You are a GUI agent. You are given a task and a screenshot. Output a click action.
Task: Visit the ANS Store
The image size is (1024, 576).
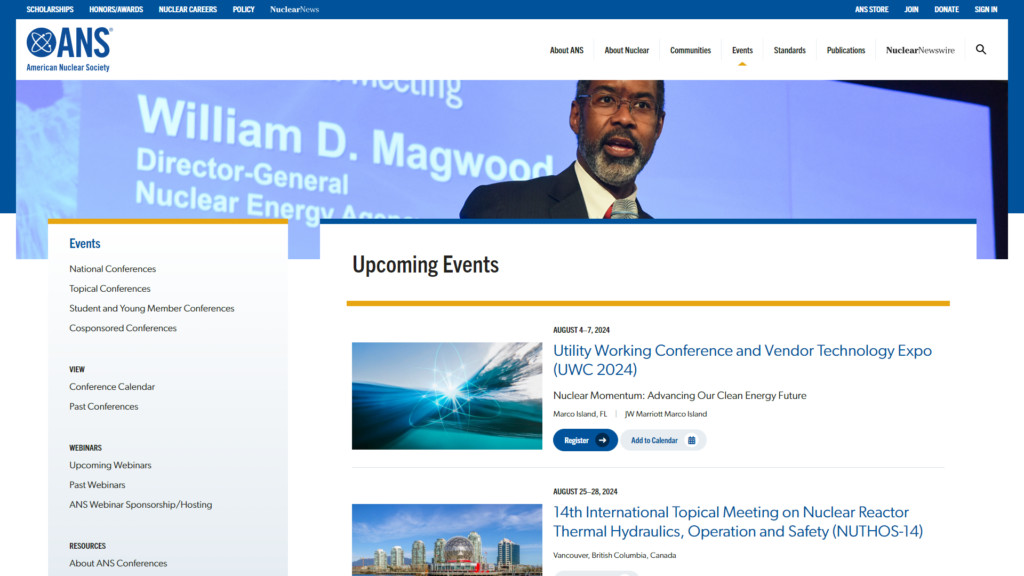coord(871,9)
